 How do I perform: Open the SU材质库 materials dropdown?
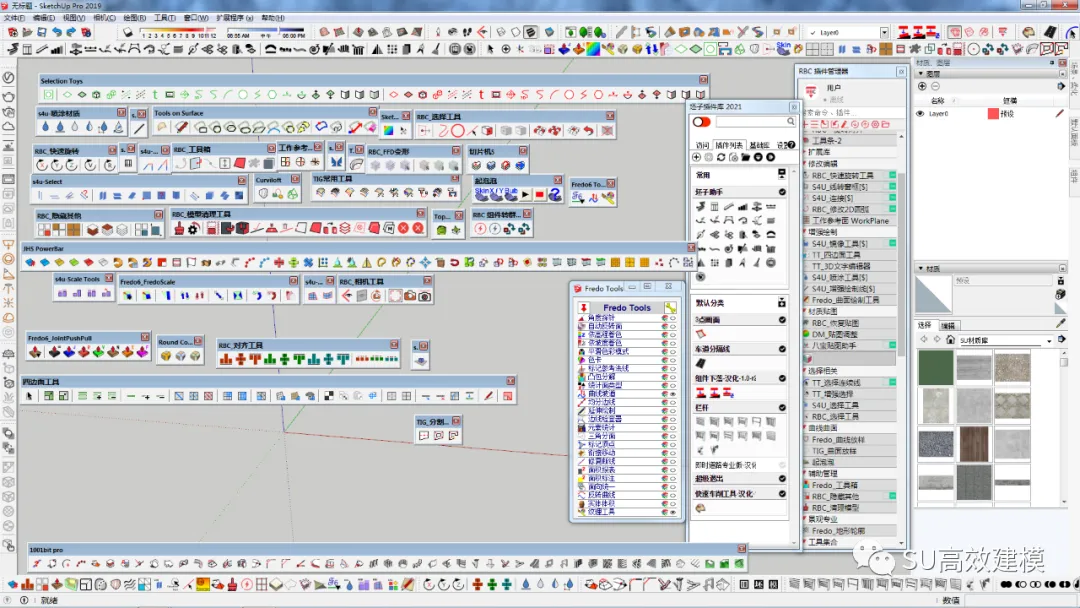[1049, 340]
